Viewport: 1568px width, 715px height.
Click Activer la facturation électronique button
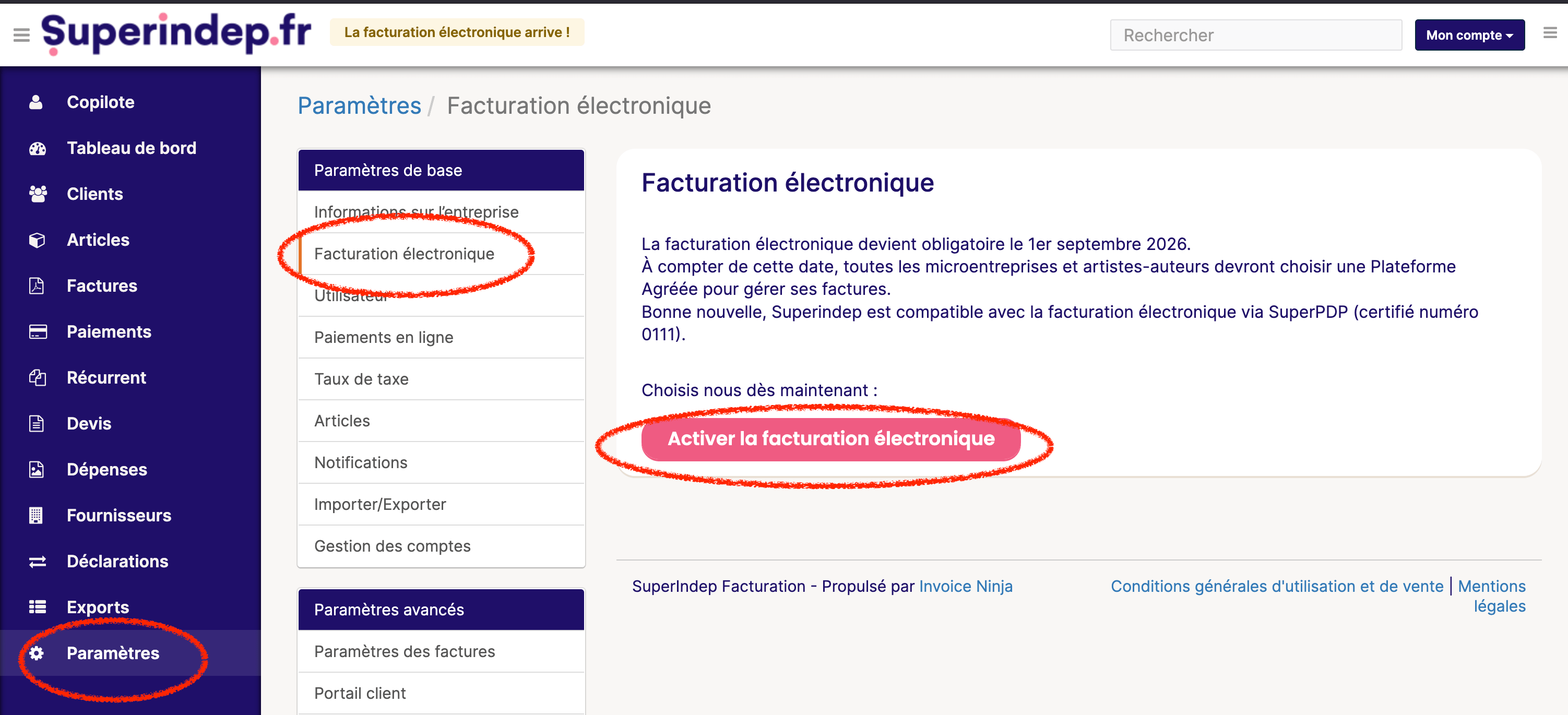coord(831,439)
